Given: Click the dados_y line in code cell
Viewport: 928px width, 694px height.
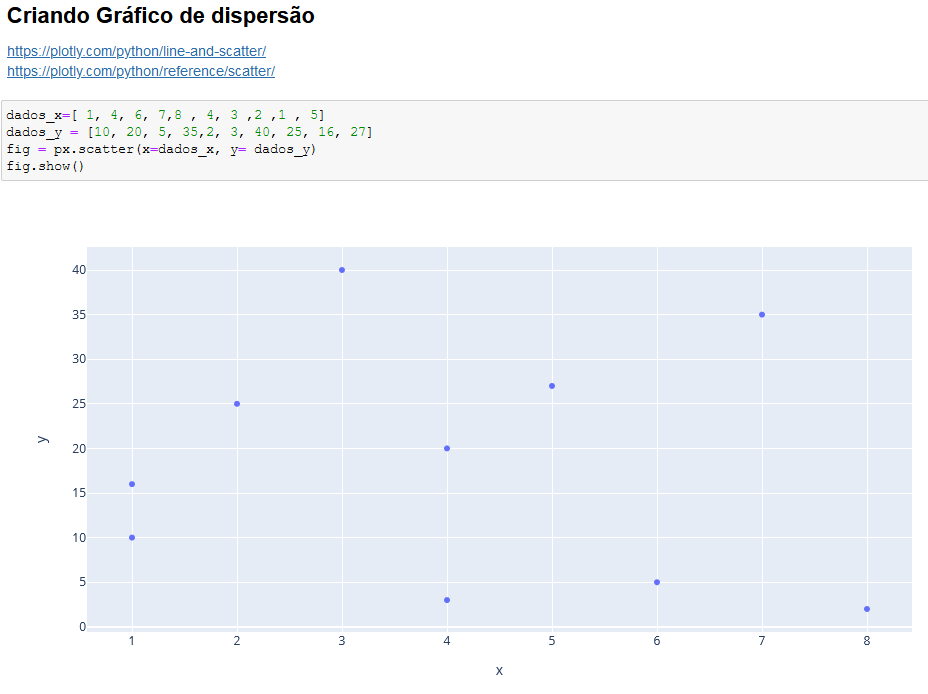Looking at the screenshot, I should click(189, 132).
